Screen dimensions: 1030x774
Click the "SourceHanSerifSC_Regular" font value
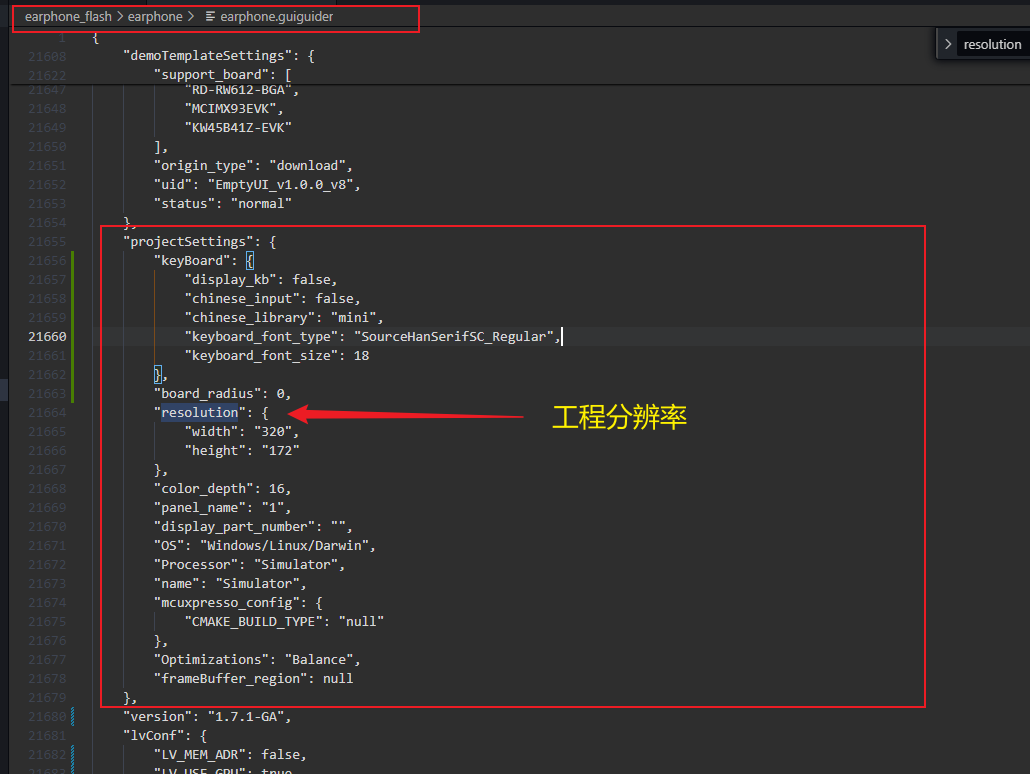tap(453, 336)
